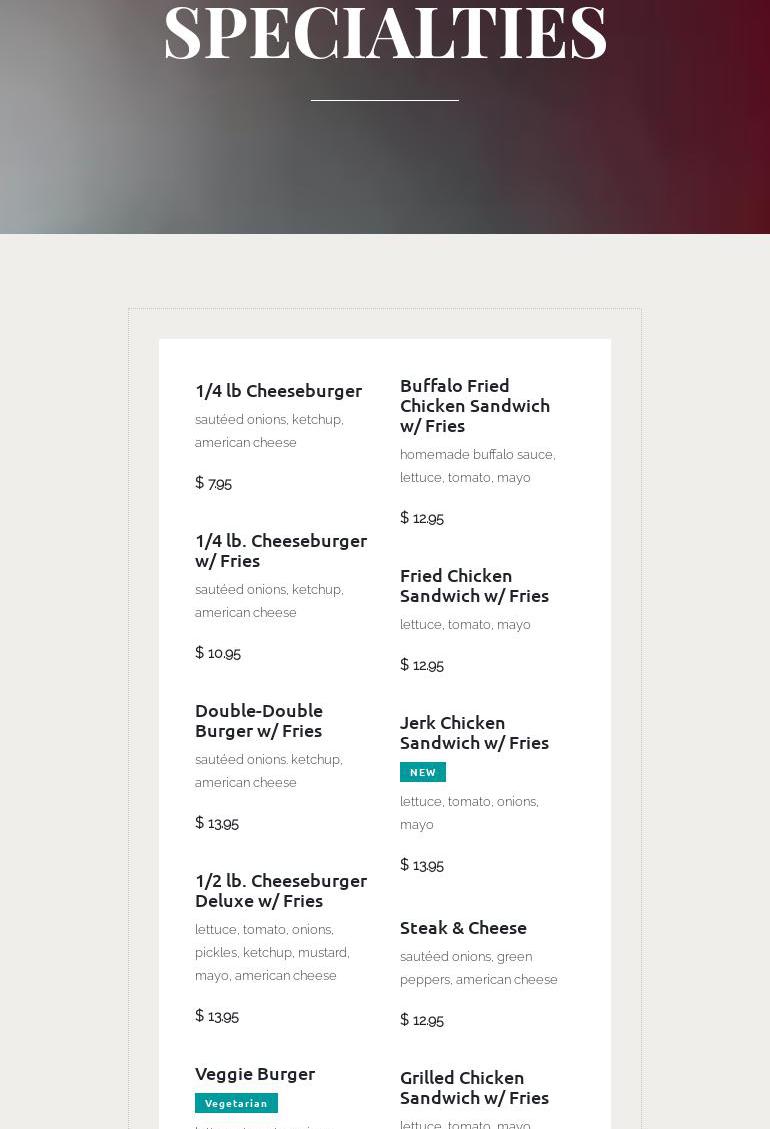Open the 1/4 lb. Cheeseburger w/ Fries item
The width and height of the screenshot is (770, 1129).
tap(281, 551)
